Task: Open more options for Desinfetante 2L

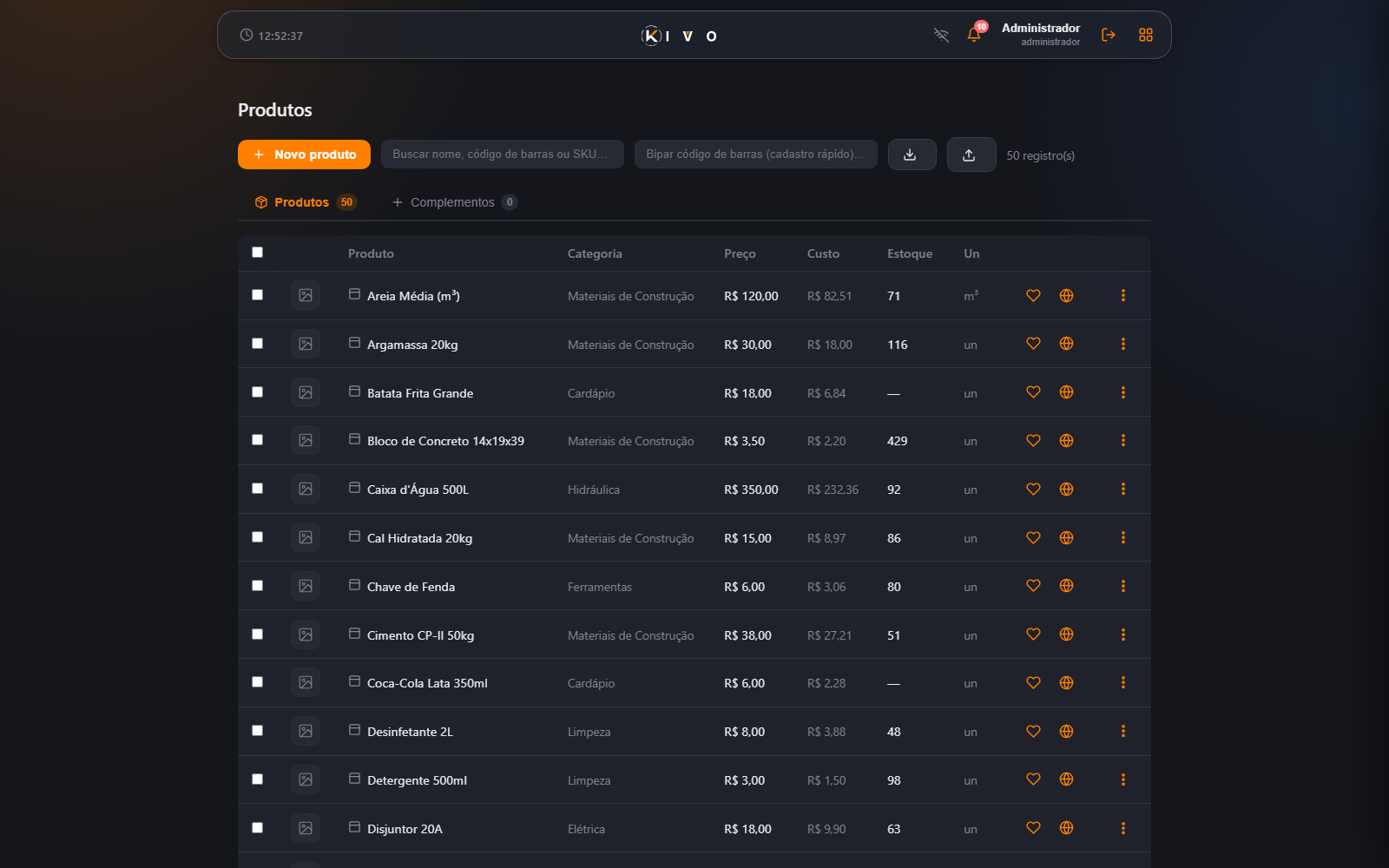Action: (x=1122, y=731)
